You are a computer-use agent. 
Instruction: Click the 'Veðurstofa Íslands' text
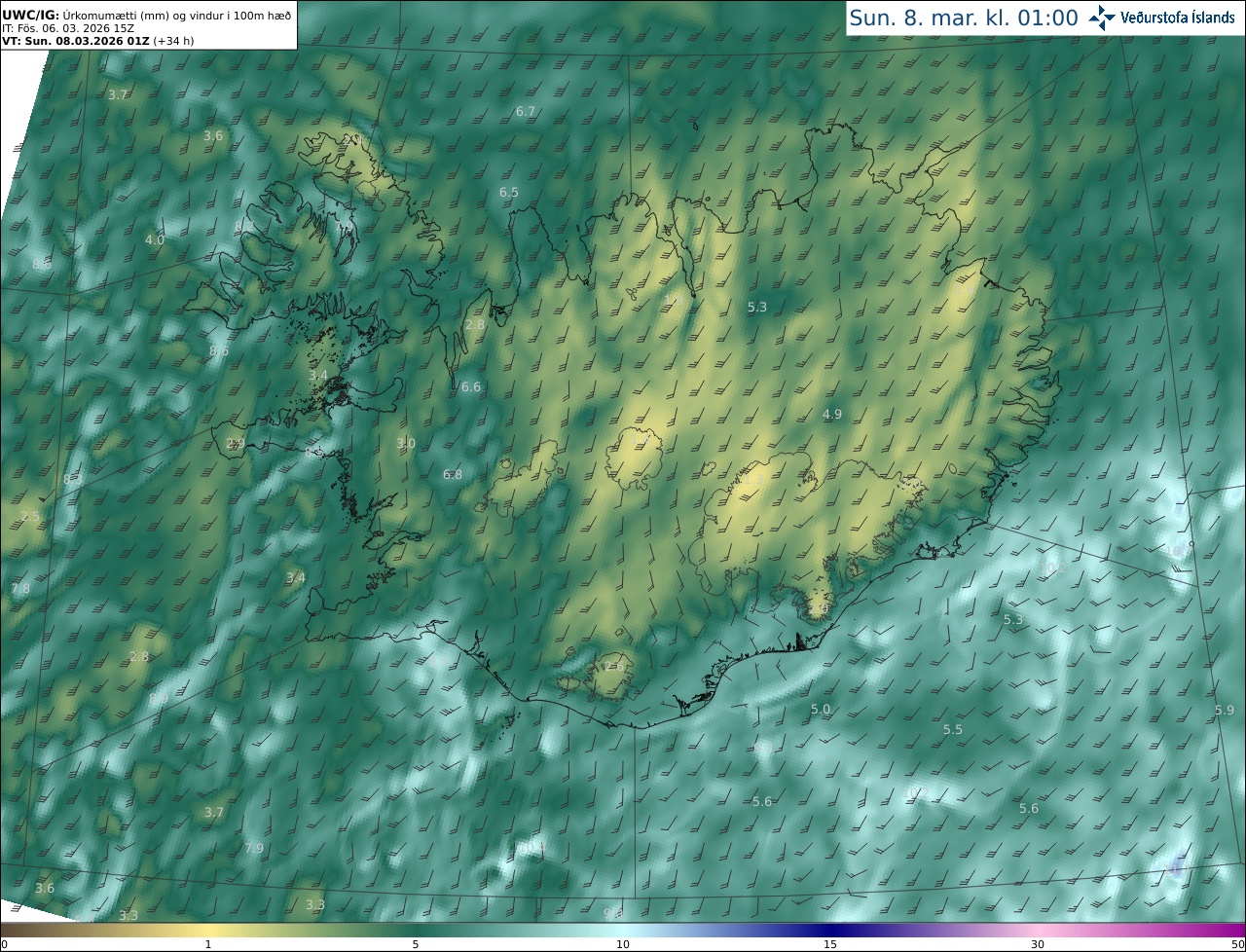click(x=1177, y=18)
